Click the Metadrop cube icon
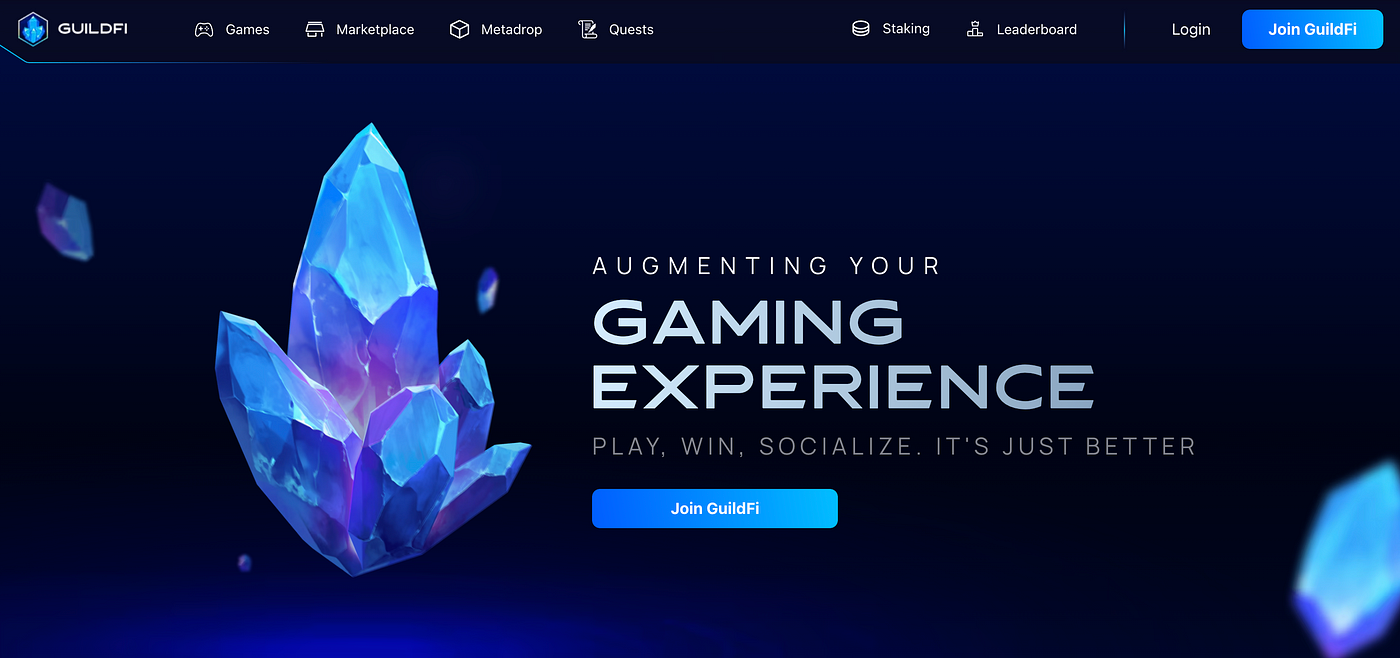This screenshot has width=1400, height=658. 459,29
